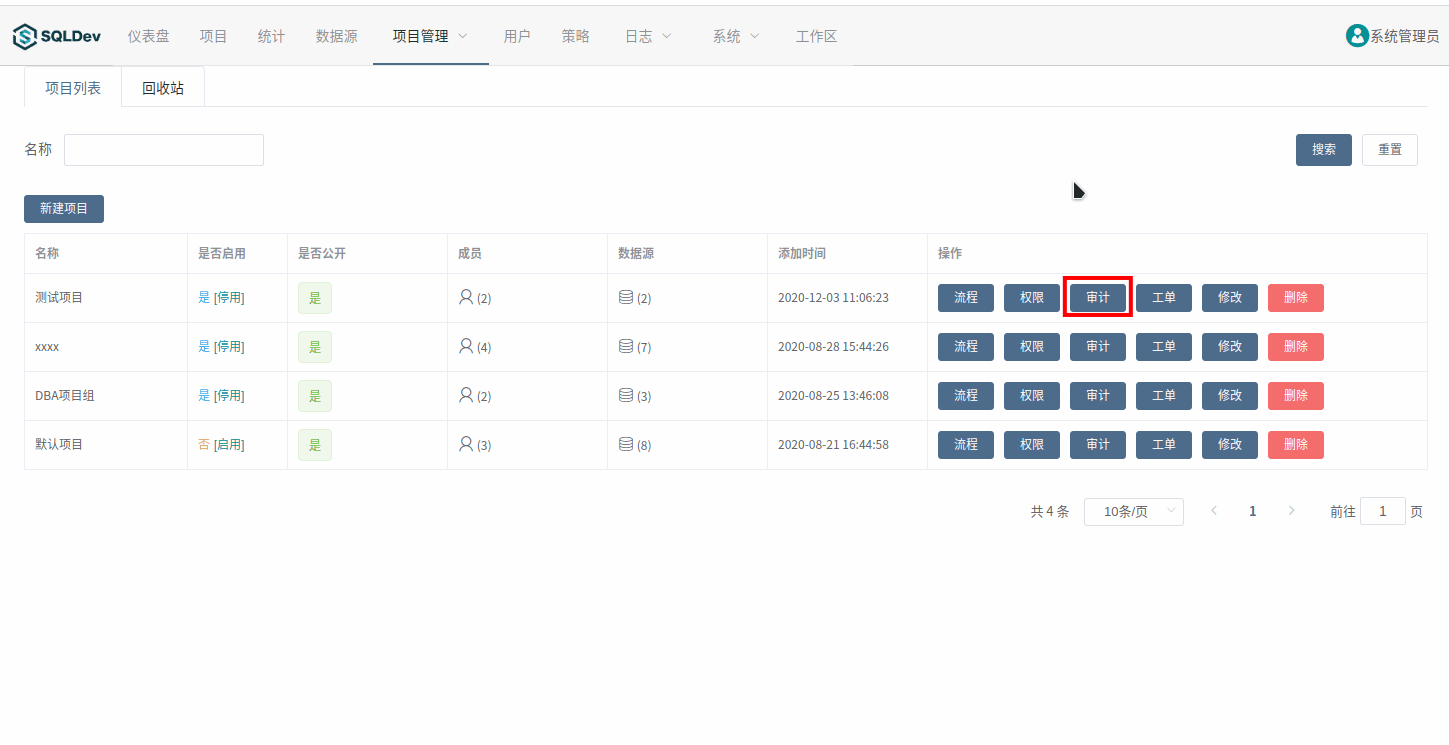Viewport: 1449px width, 745px height.
Task: Click the SQLDev logo icon
Action: pos(24,37)
